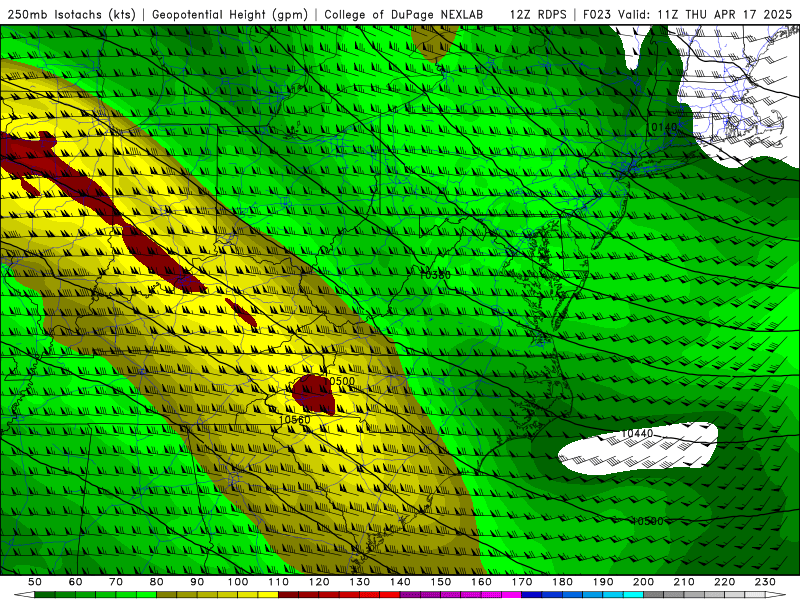
Task: Click the 200 label on the color scale
Action: point(644,582)
